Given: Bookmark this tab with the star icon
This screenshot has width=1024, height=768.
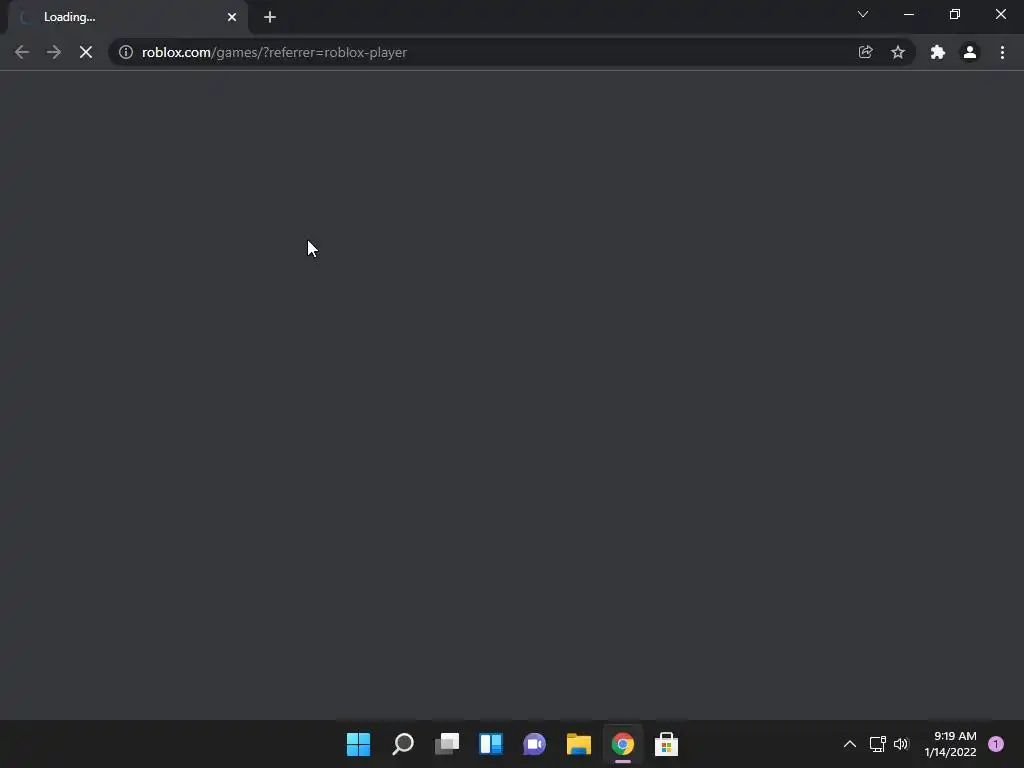Looking at the screenshot, I should [898, 52].
